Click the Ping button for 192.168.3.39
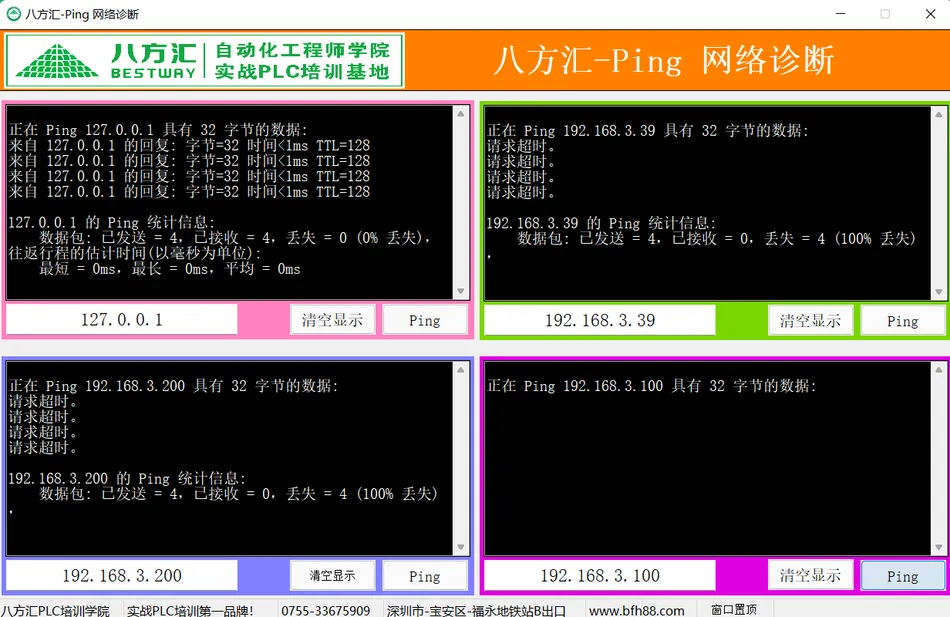 [903, 321]
